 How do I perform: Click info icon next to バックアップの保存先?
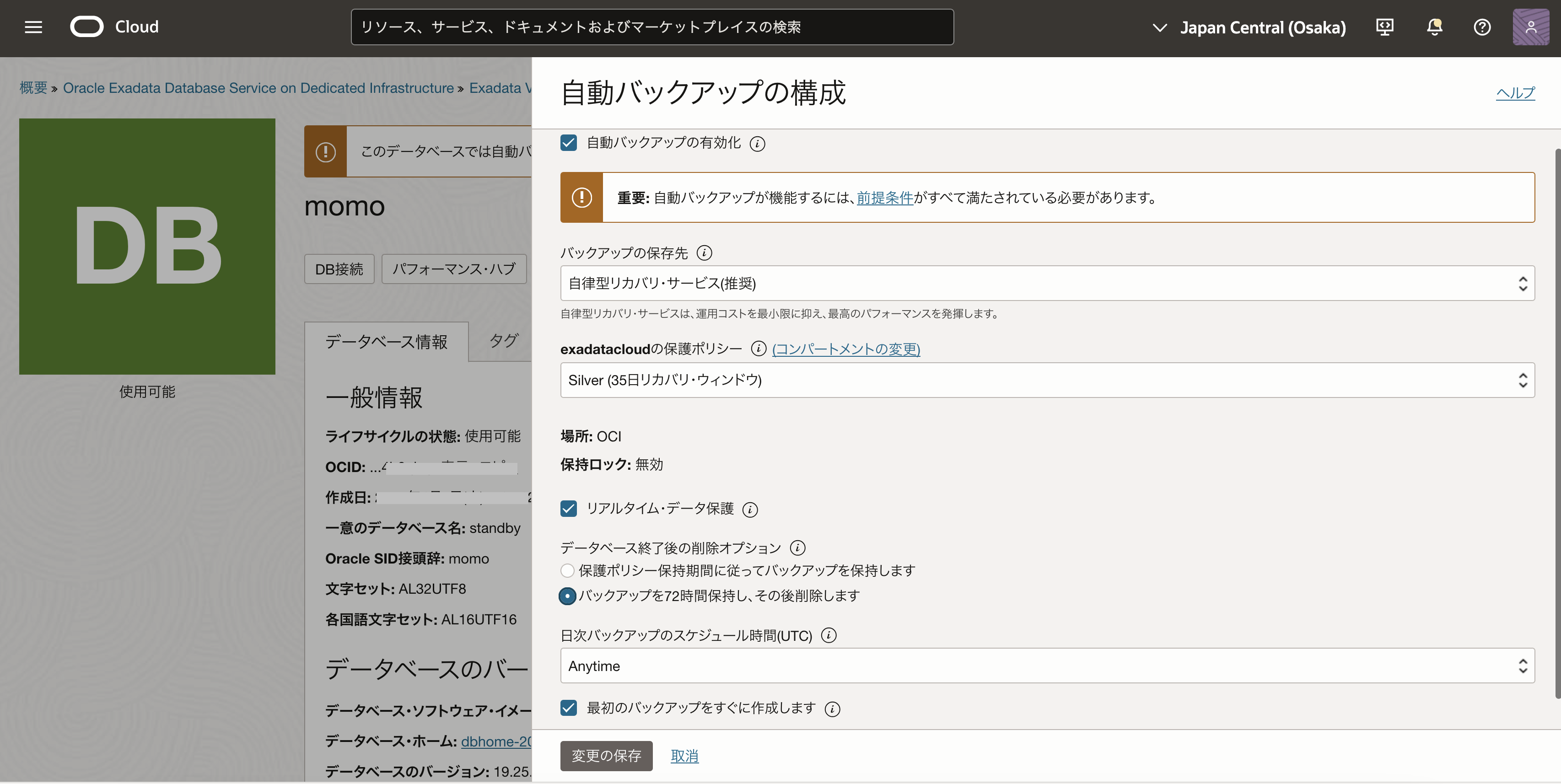pyautogui.click(x=704, y=252)
